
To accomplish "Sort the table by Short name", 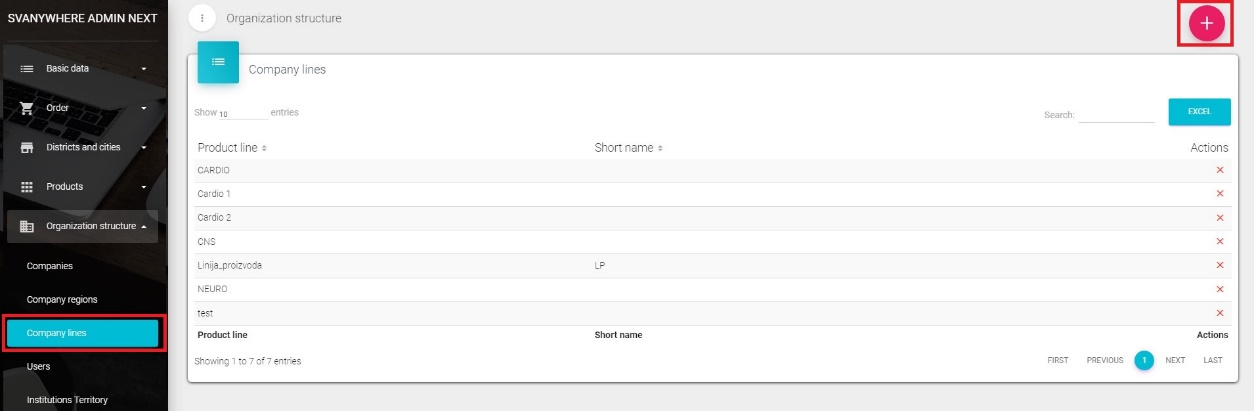I will click(x=628, y=148).
